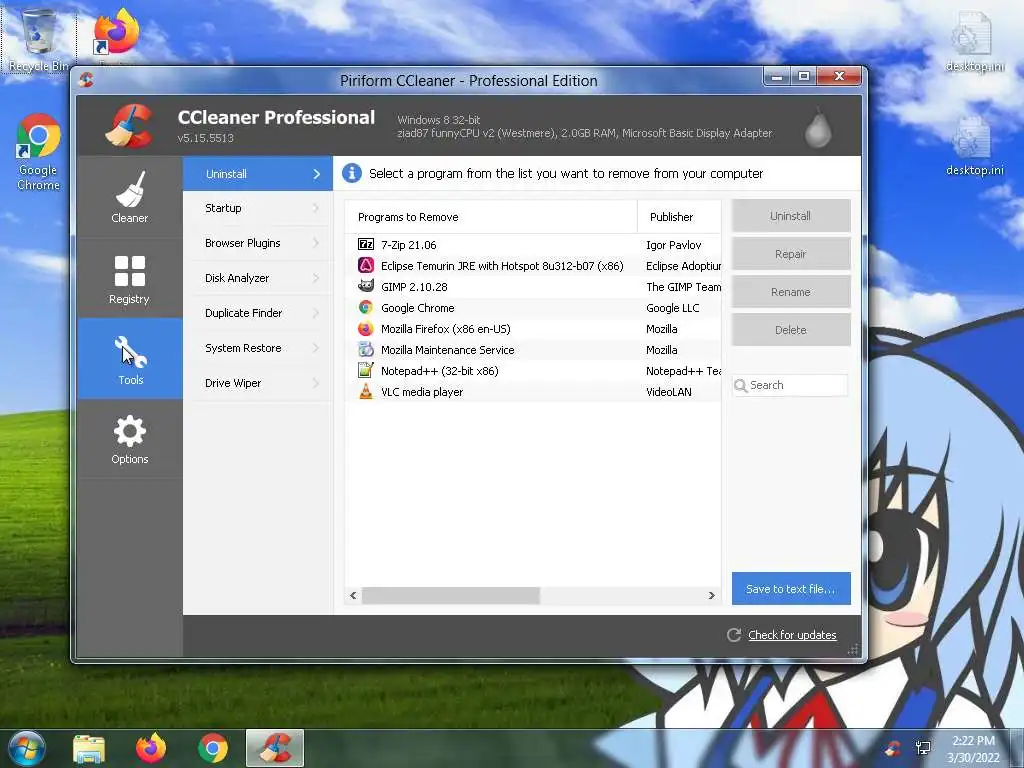Image resolution: width=1024 pixels, height=768 pixels.
Task: Click the network tray icon
Action: point(923,748)
